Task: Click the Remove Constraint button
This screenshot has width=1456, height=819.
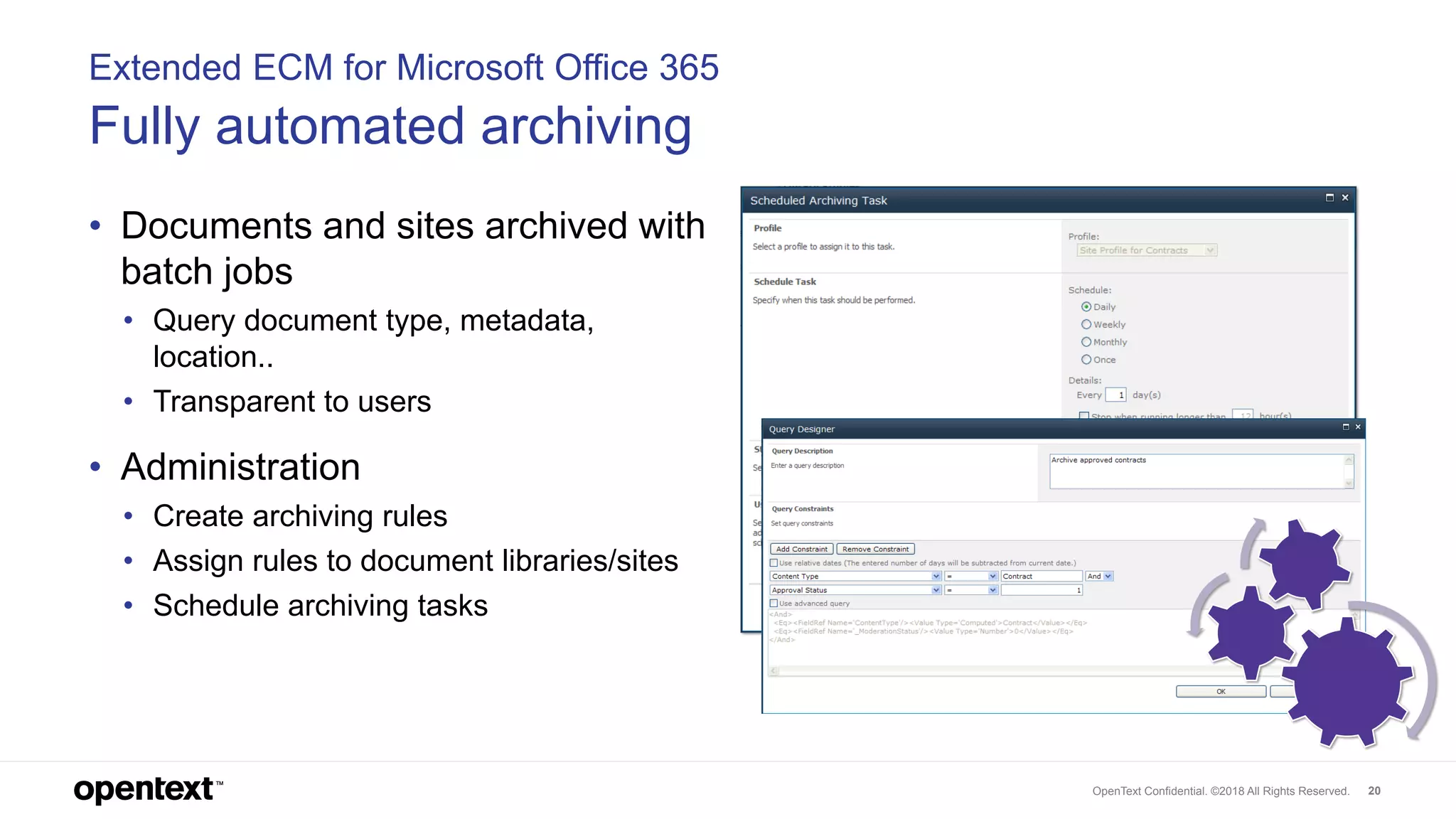Action: [875, 549]
